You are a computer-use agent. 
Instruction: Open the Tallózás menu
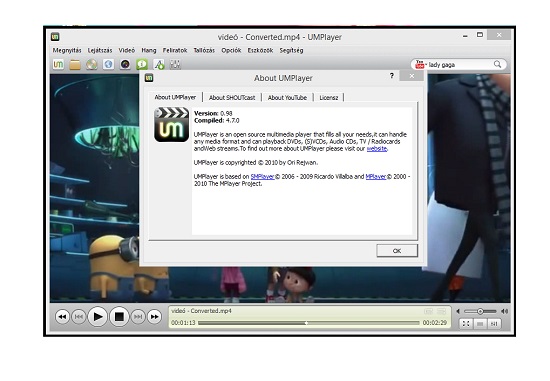204,50
